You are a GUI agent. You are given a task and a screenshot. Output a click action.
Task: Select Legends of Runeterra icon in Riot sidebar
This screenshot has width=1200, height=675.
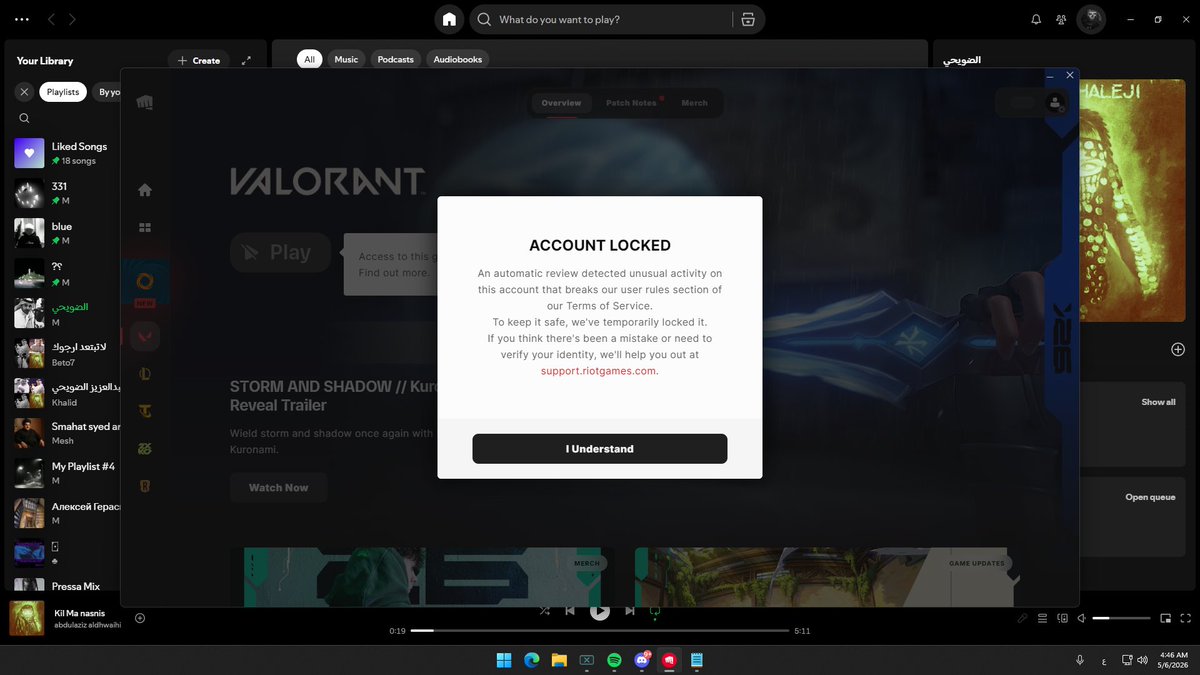pos(145,487)
